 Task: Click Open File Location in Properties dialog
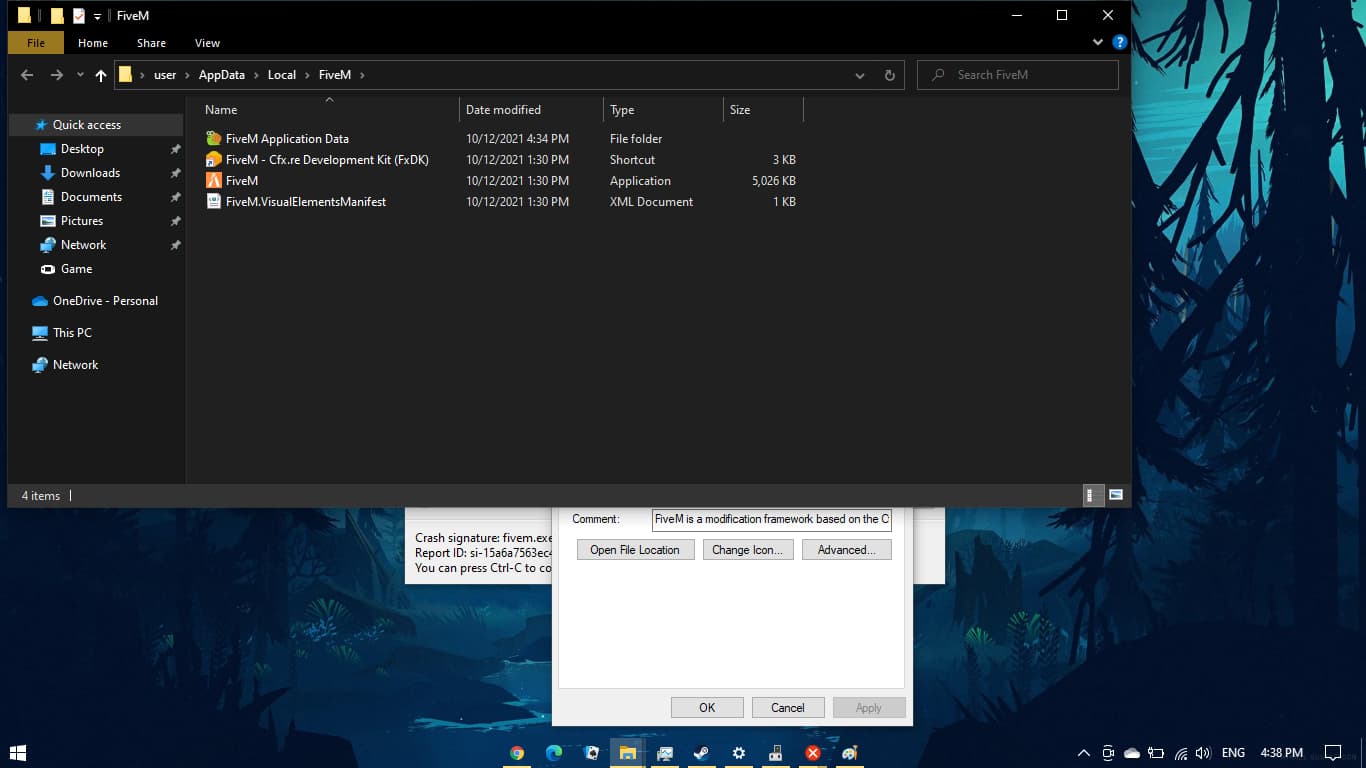tap(635, 550)
